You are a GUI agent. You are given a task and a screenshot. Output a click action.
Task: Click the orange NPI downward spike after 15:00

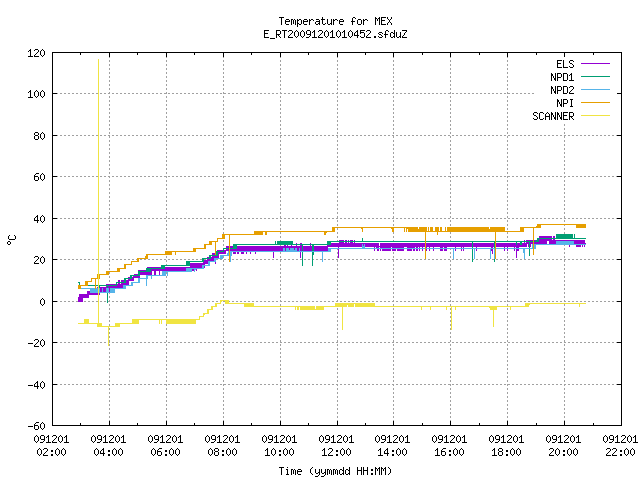pos(425,244)
